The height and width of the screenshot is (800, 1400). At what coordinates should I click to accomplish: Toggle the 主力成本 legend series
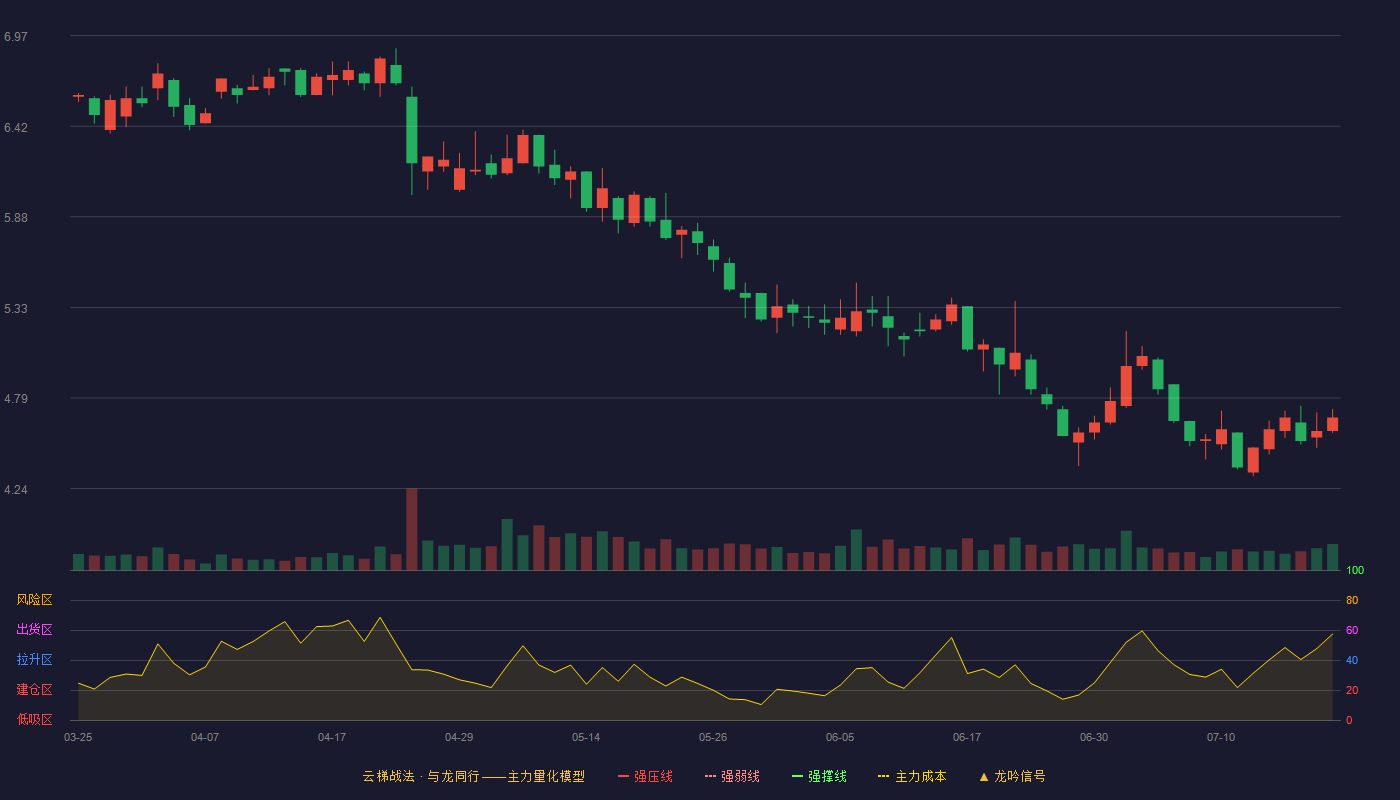coord(912,776)
